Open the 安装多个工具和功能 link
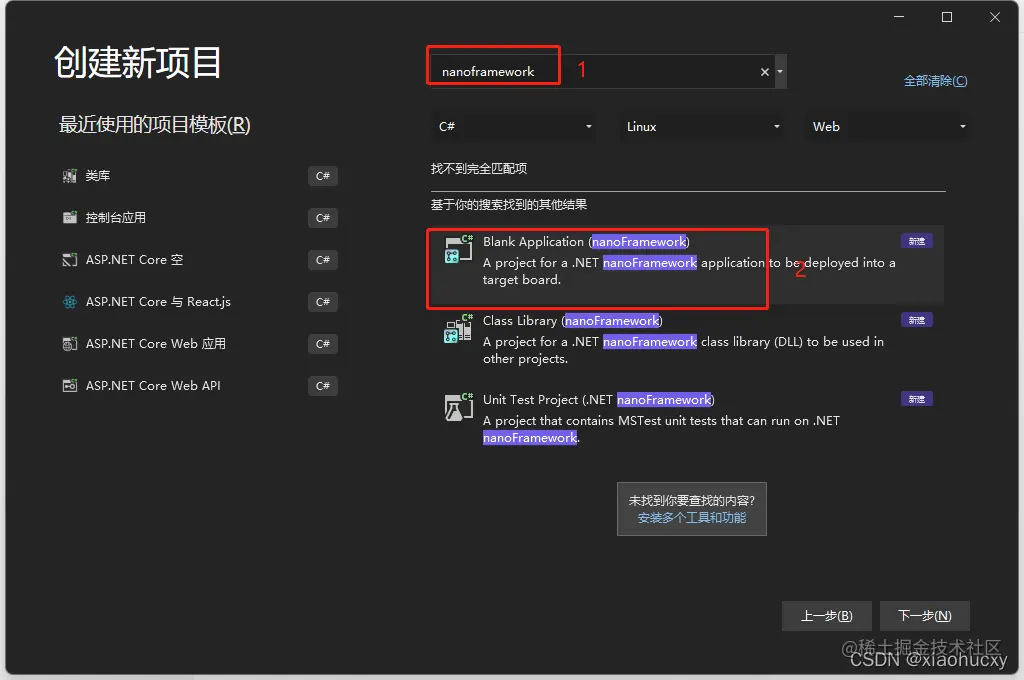Screen dimensions: 1024x680 (x=691, y=520)
